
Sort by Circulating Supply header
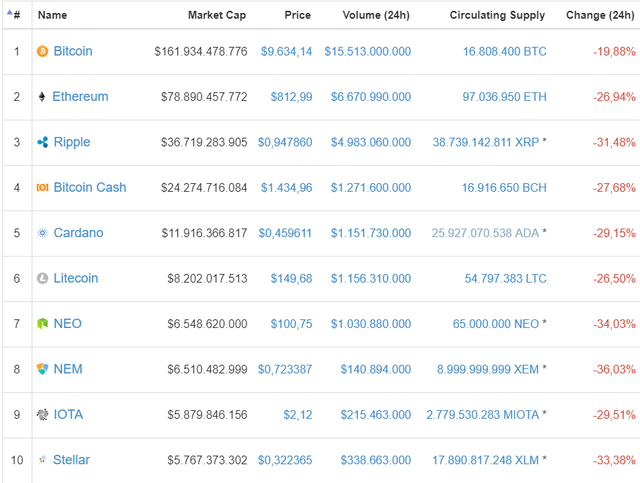click(497, 15)
